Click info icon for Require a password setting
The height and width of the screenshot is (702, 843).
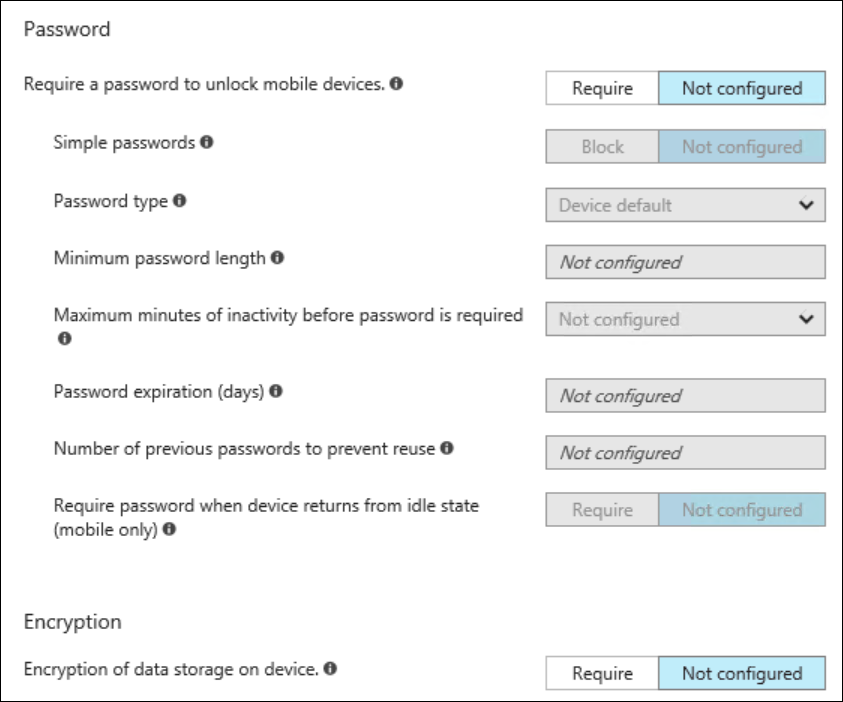point(396,83)
